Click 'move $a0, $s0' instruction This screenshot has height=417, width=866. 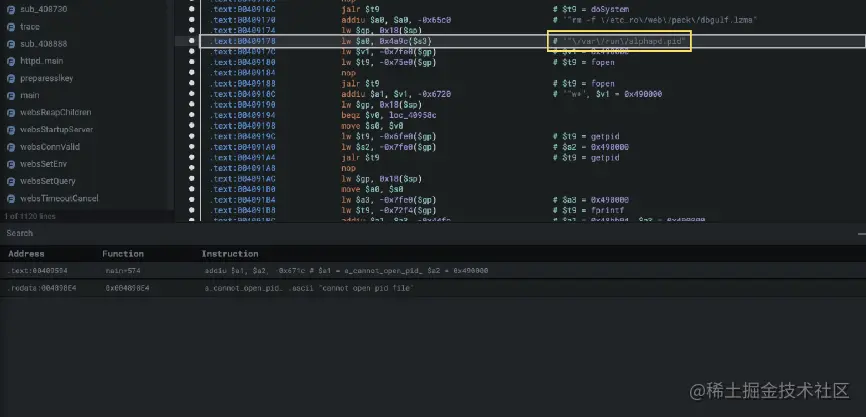click(x=372, y=189)
